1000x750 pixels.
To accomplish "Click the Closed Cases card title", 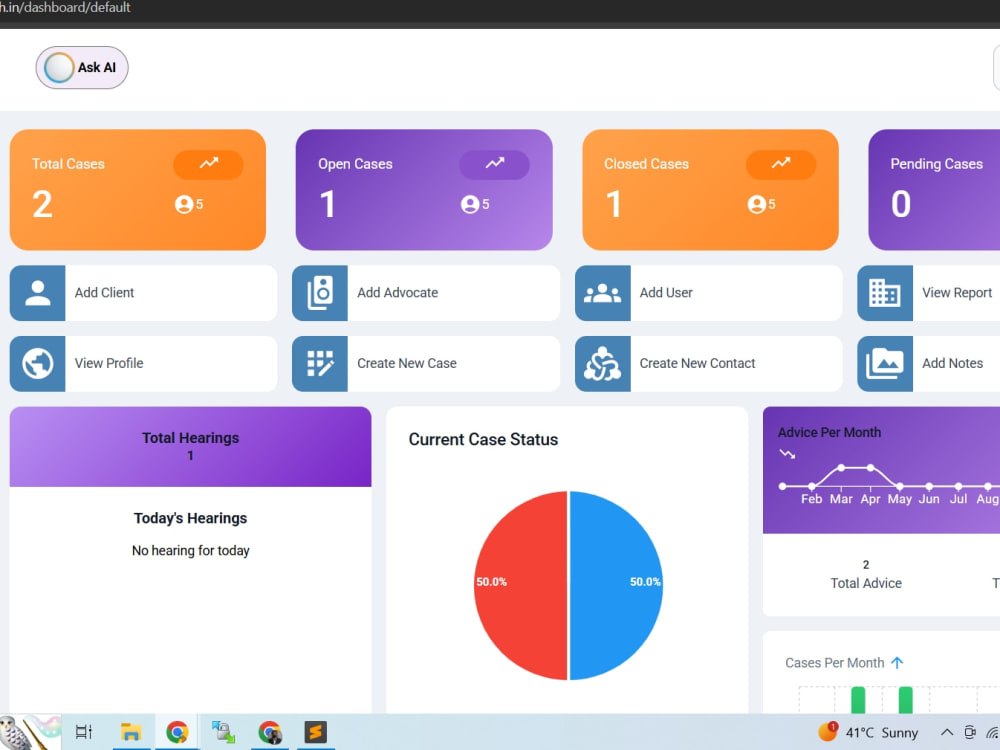I will tap(646, 164).
